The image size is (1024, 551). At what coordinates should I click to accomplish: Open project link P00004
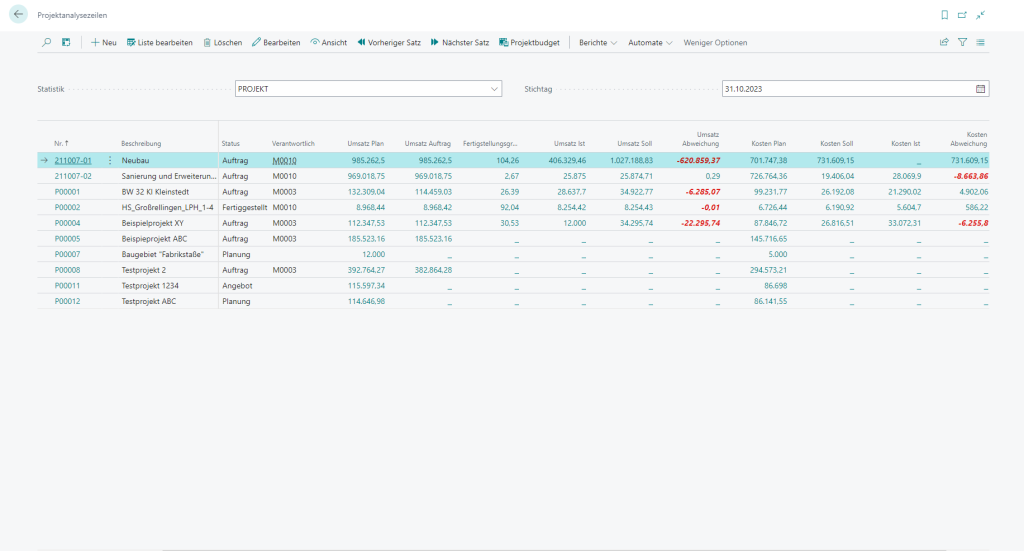pos(67,223)
